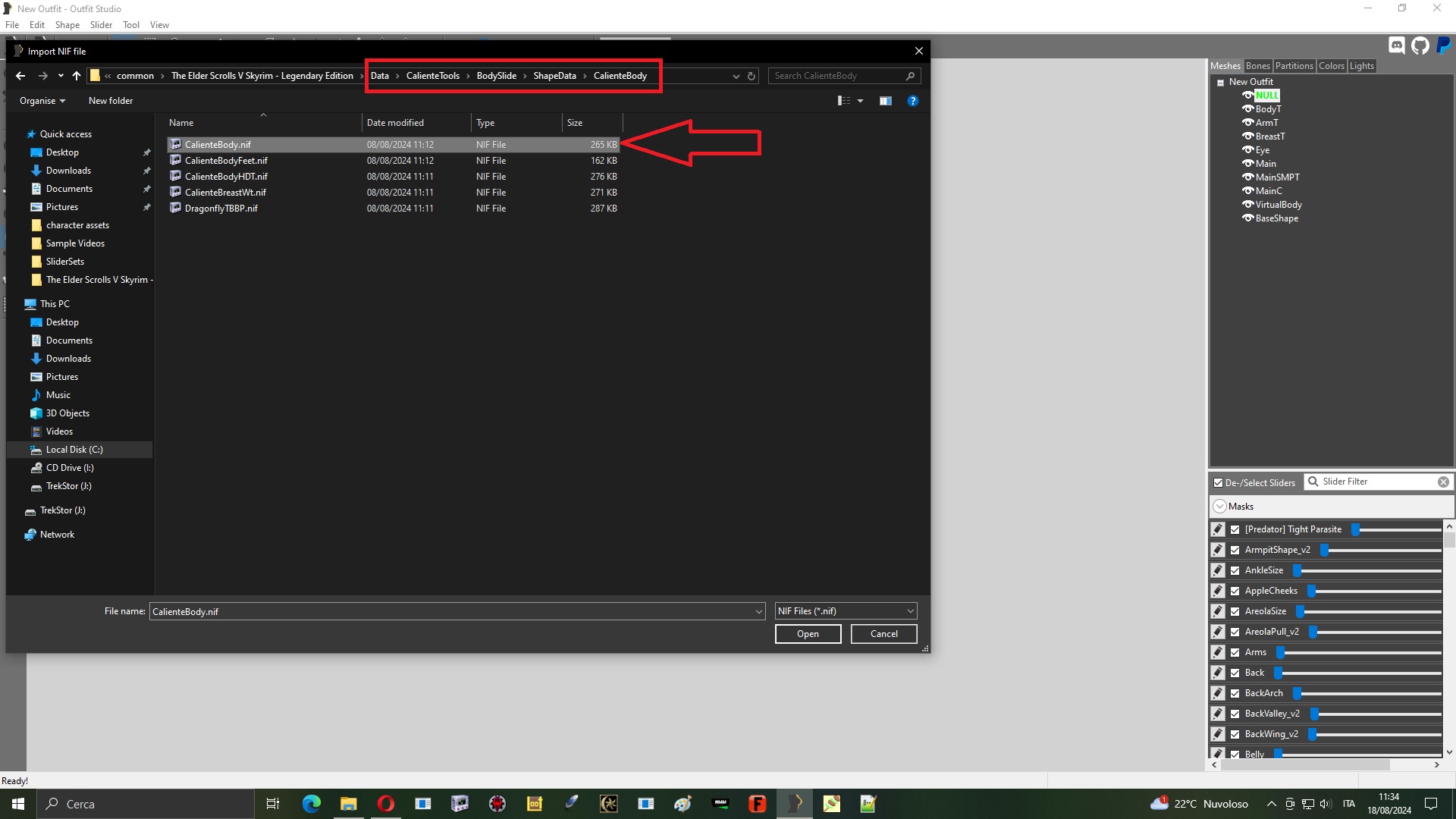The height and width of the screenshot is (819, 1456).
Task: Go up one folder level
Action: point(77,76)
